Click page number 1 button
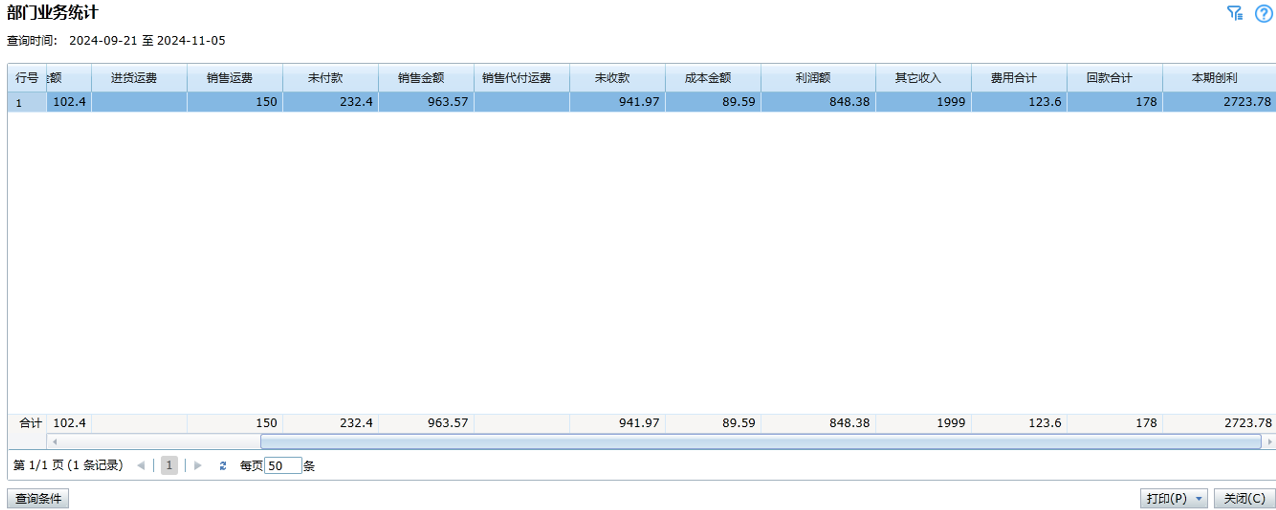Viewport: 1276px width, 510px height. pos(170,466)
